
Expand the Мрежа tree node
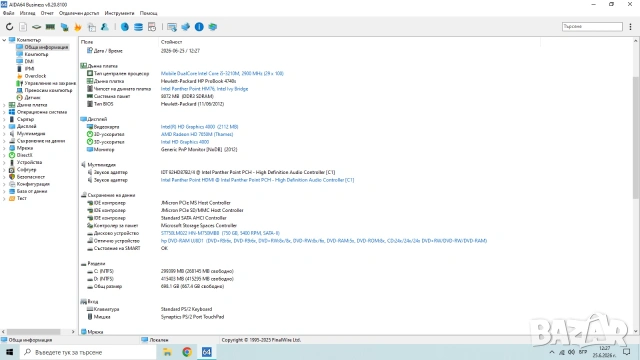(x=4, y=148)
